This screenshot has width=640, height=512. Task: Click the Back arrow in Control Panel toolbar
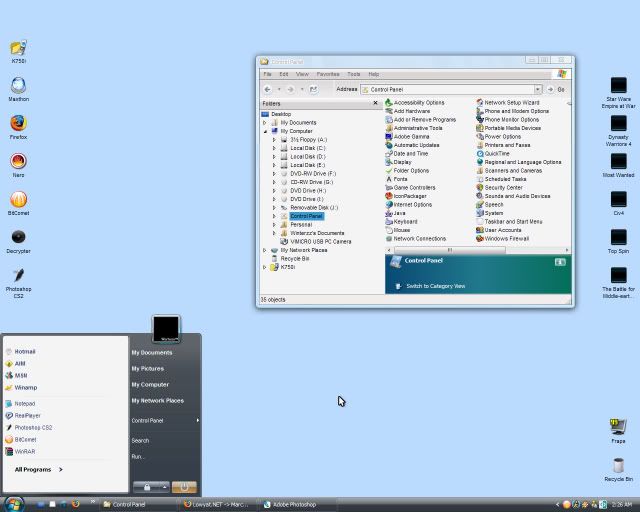pyautogui.click(x=267, y=89)
